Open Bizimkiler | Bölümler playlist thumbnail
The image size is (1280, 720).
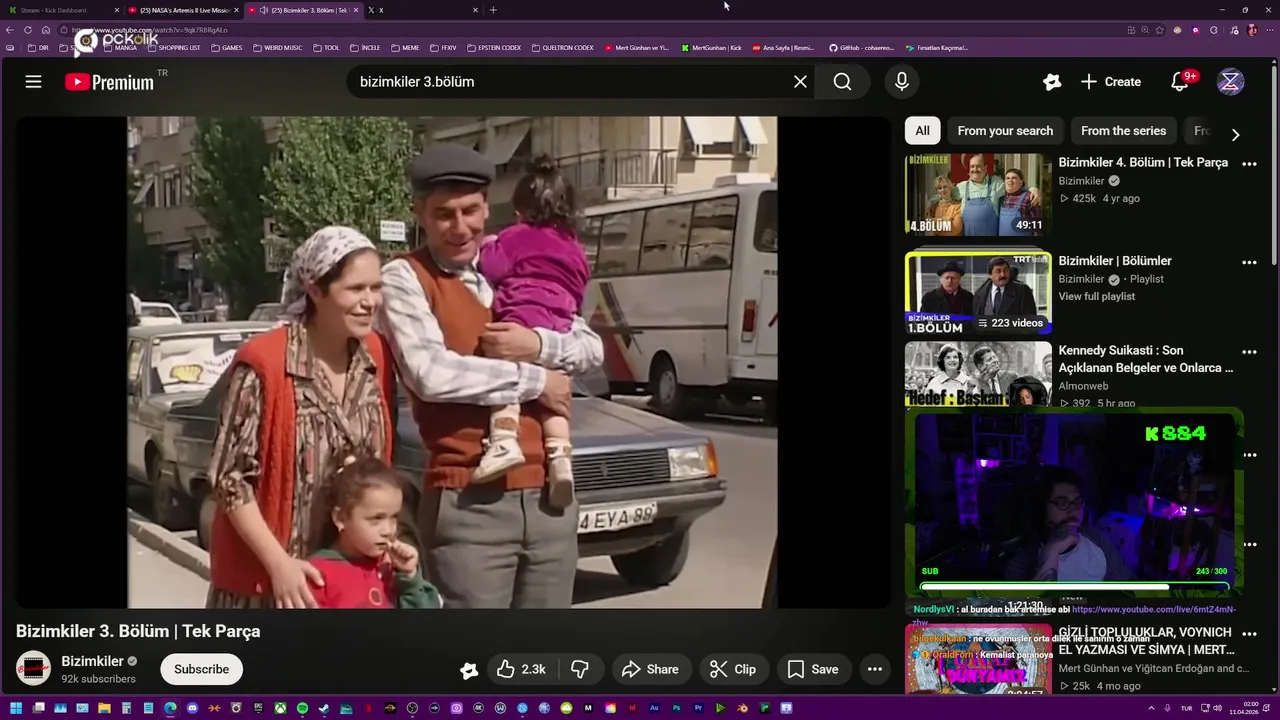click(978, 292)
